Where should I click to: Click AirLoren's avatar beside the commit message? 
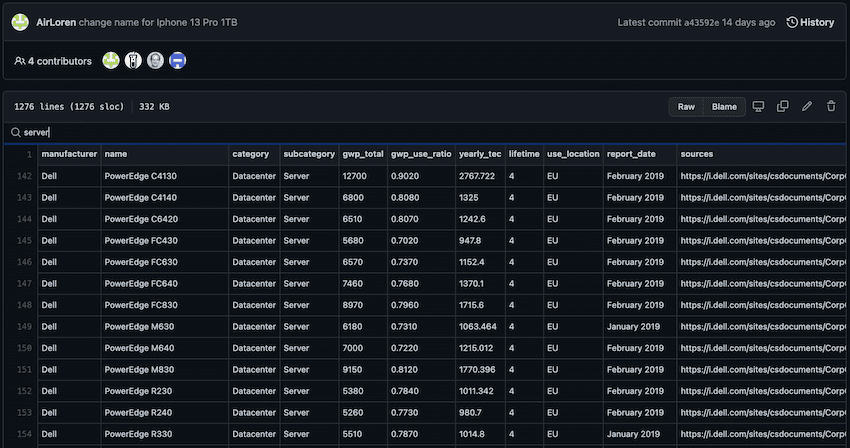[20, 22]
